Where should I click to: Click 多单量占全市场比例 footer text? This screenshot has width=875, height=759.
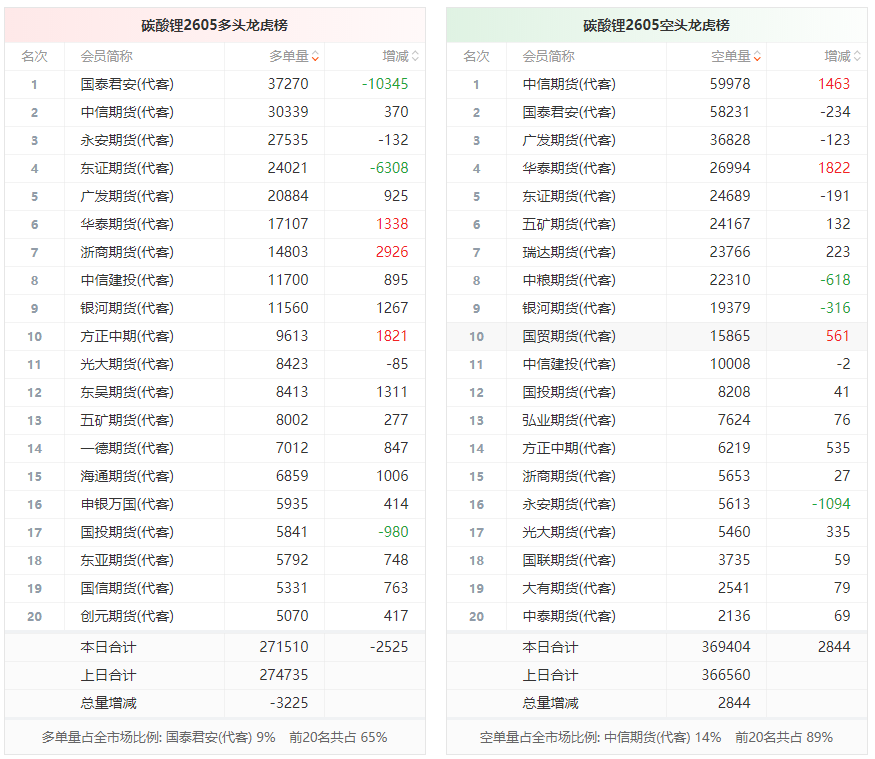pos(214,737)
